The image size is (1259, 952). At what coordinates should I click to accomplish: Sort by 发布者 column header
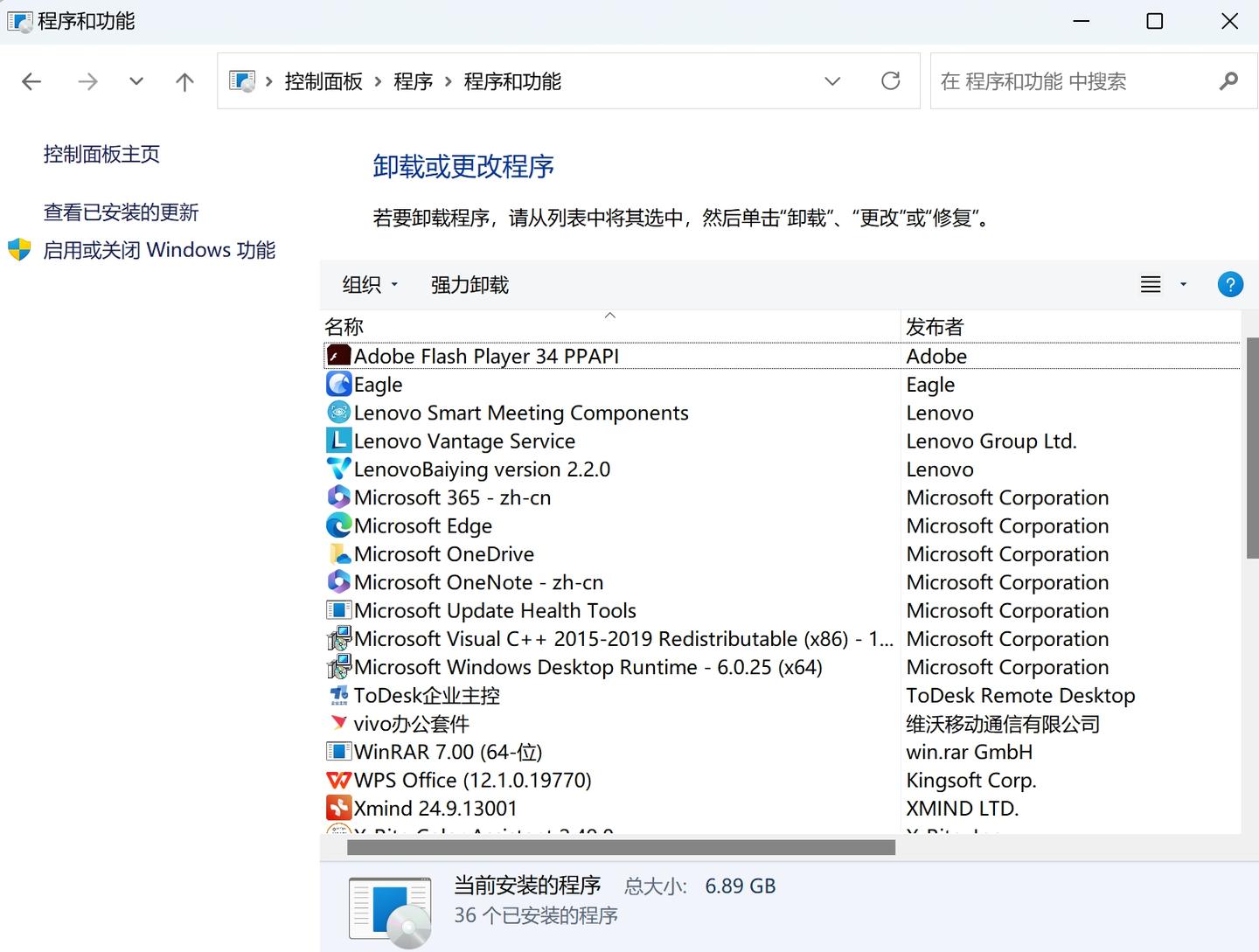[x=1071, y=327]
